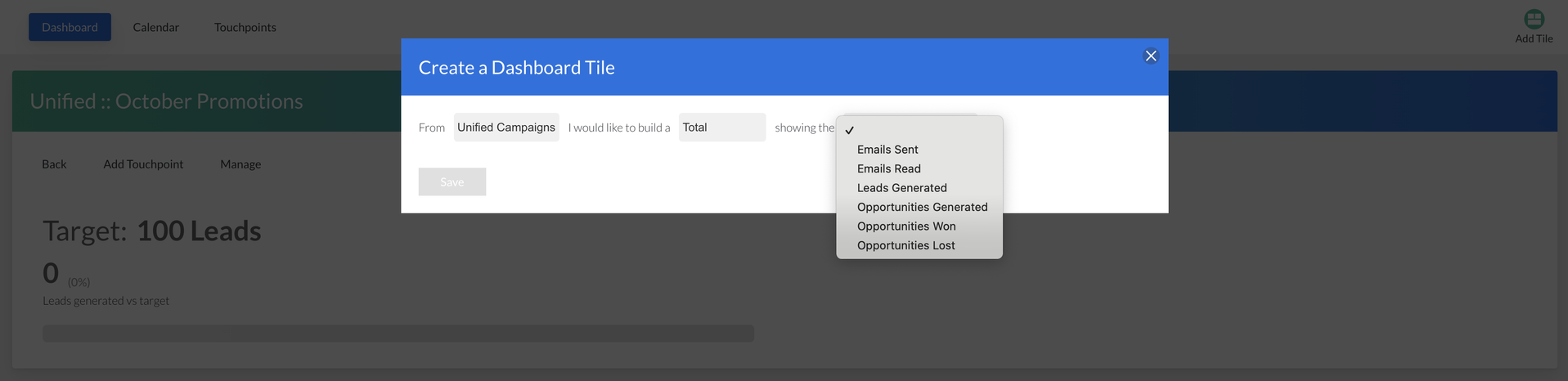Click the Create a Dashboard Tile title
Image resolution: width=1568 pixels, height=381 pixels.
pyautogui.click(x=517, y=68)
